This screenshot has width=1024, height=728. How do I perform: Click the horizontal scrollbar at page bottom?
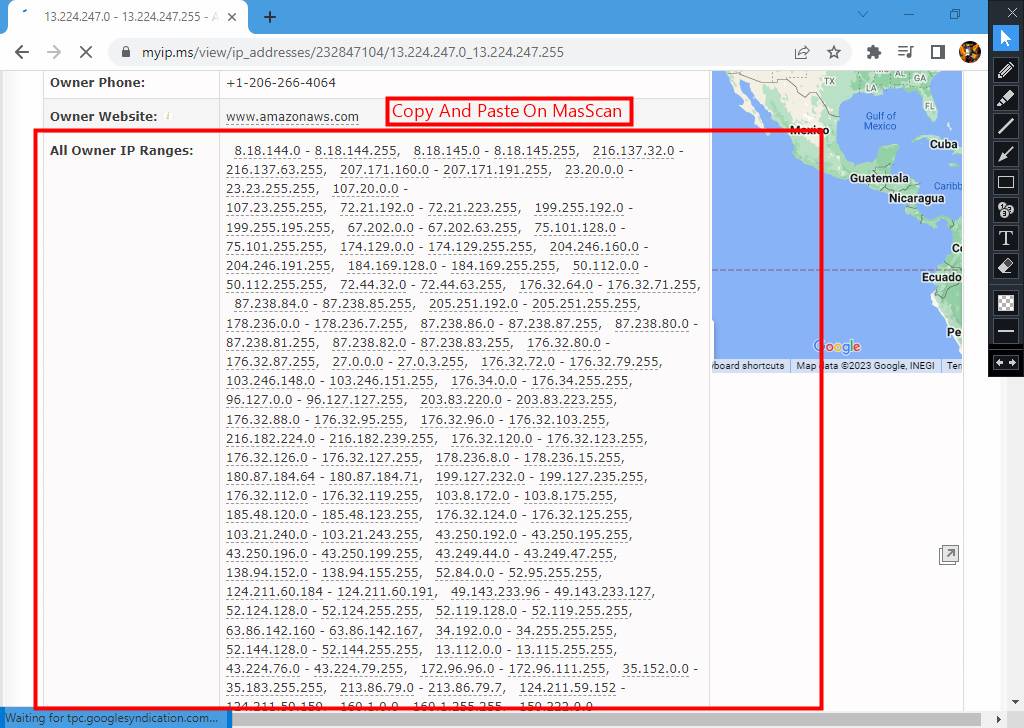606,720
